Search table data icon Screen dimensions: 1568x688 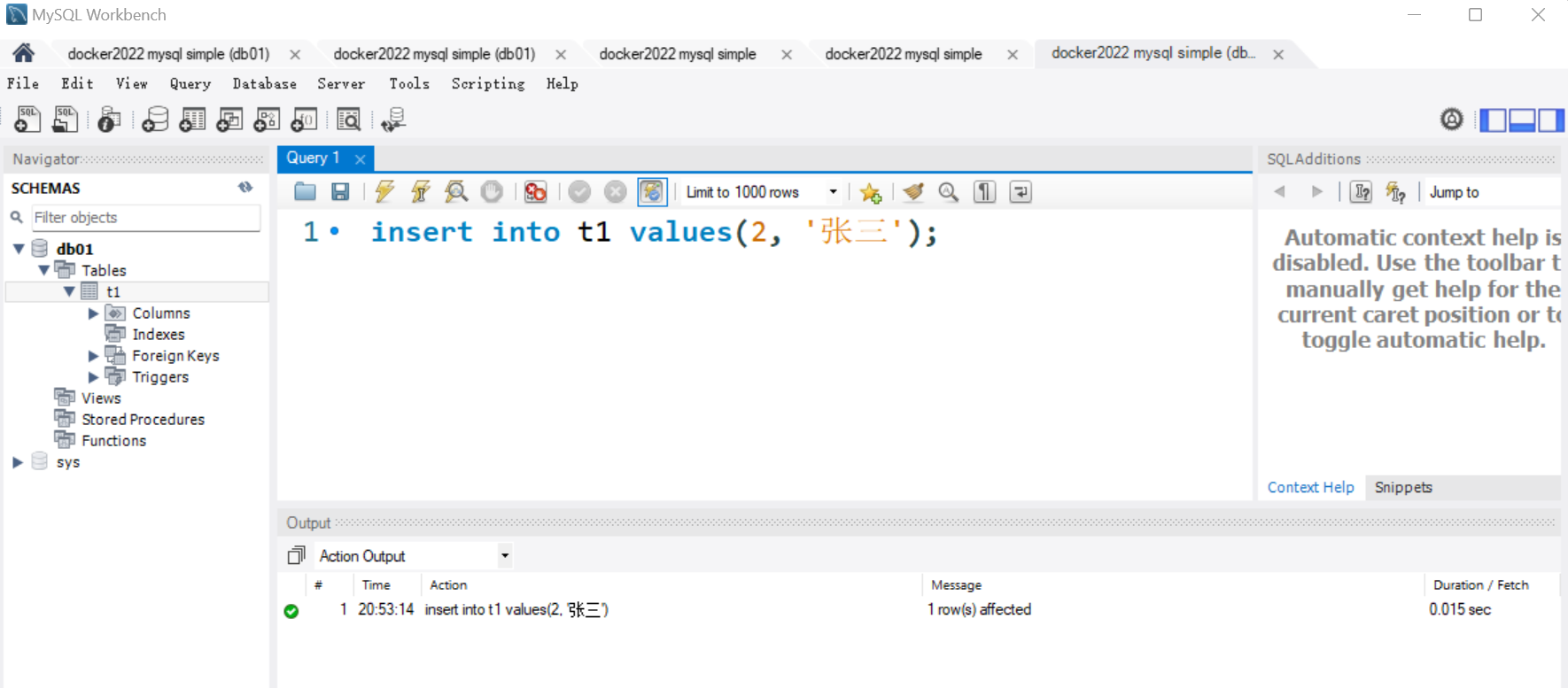349,119
